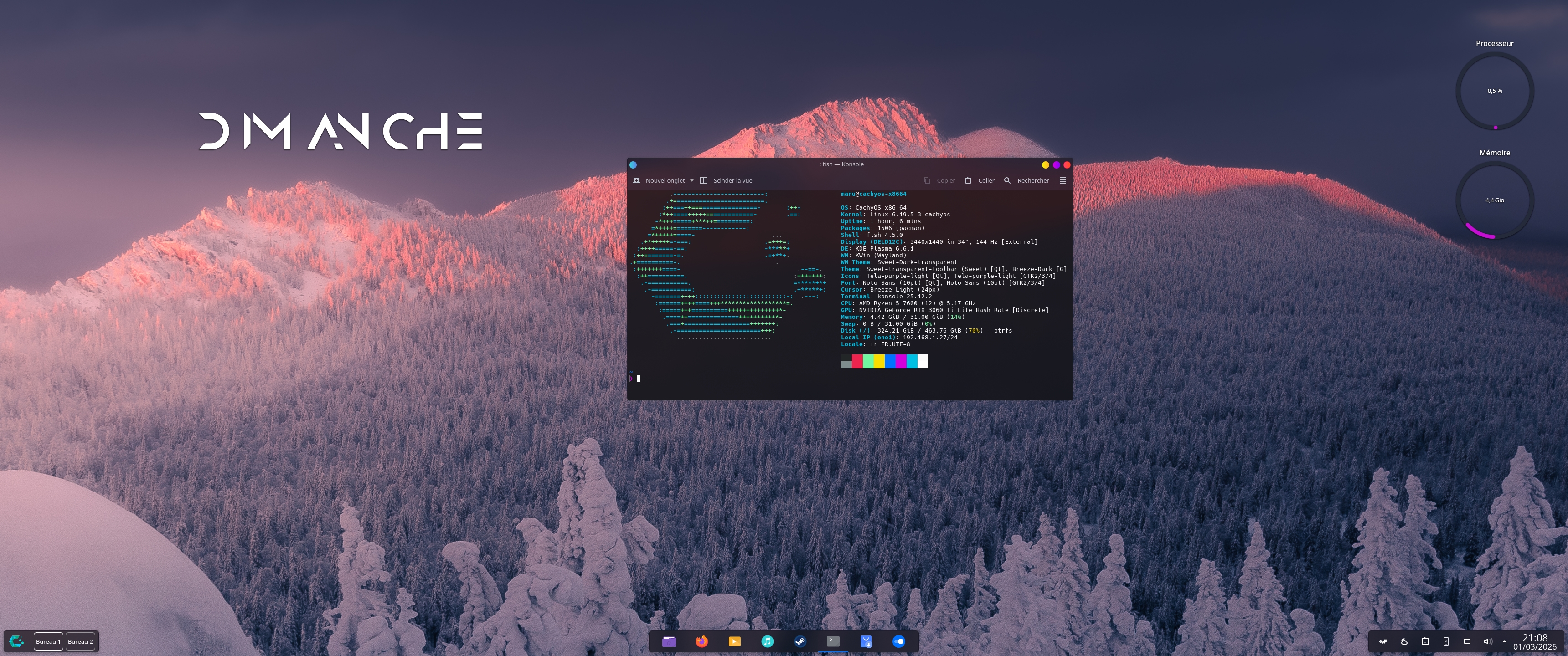The width and height of the screenshot is (1568, 656).
Task: Click Rechercher search button in Konsole
Action: [1026, 181]
